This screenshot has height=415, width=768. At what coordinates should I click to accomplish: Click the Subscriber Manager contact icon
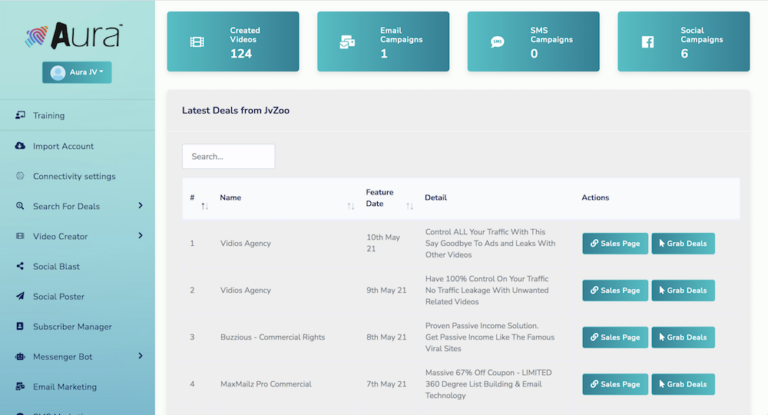(x=20, y=326)
